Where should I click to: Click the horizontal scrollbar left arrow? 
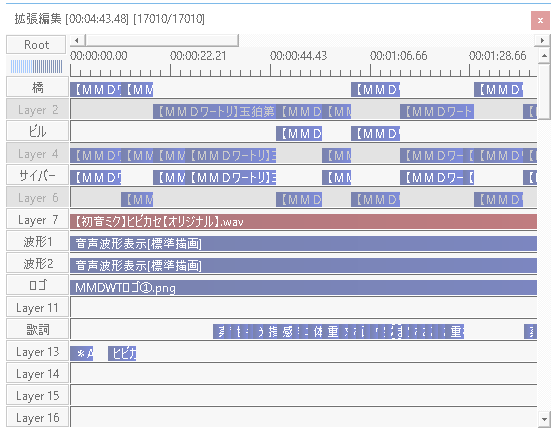(76, 40)
